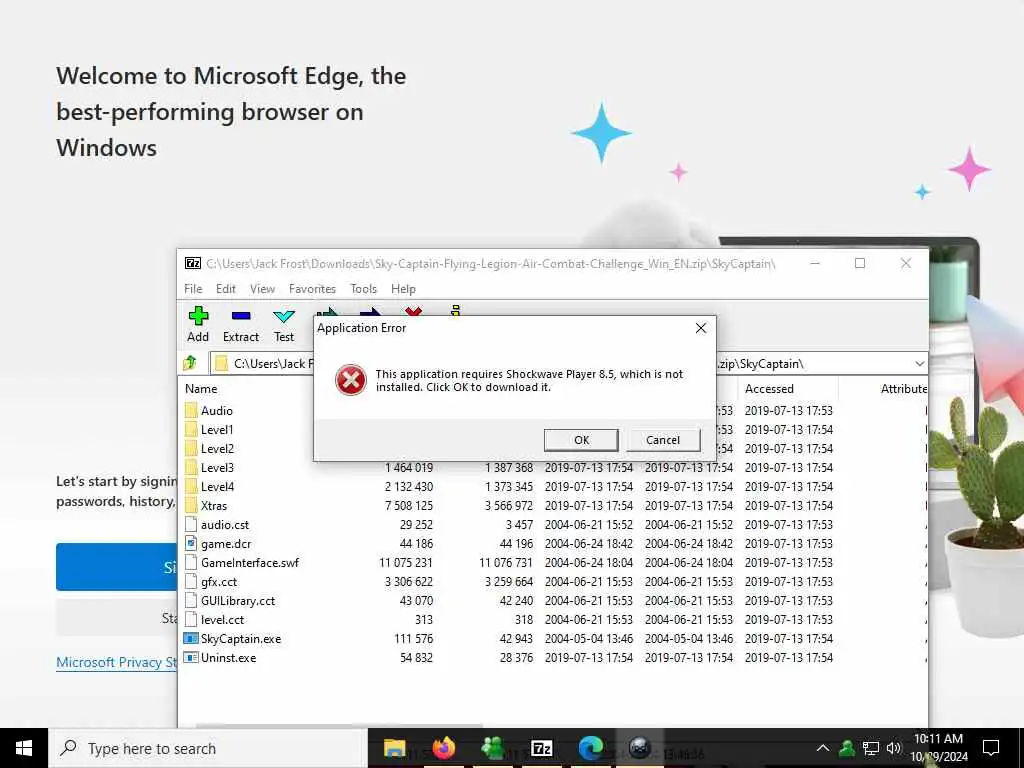Select the Level4 folder icon
1024x768 pixels.
(x=191, y=486)
